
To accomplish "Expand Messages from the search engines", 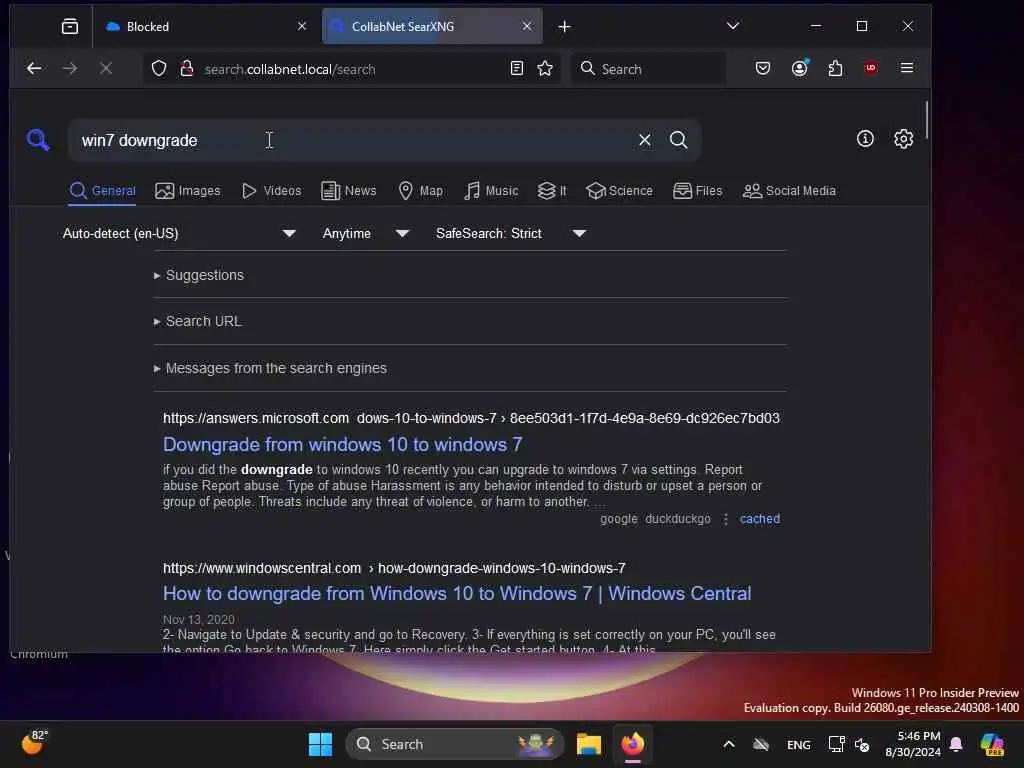I will [270, 368].
